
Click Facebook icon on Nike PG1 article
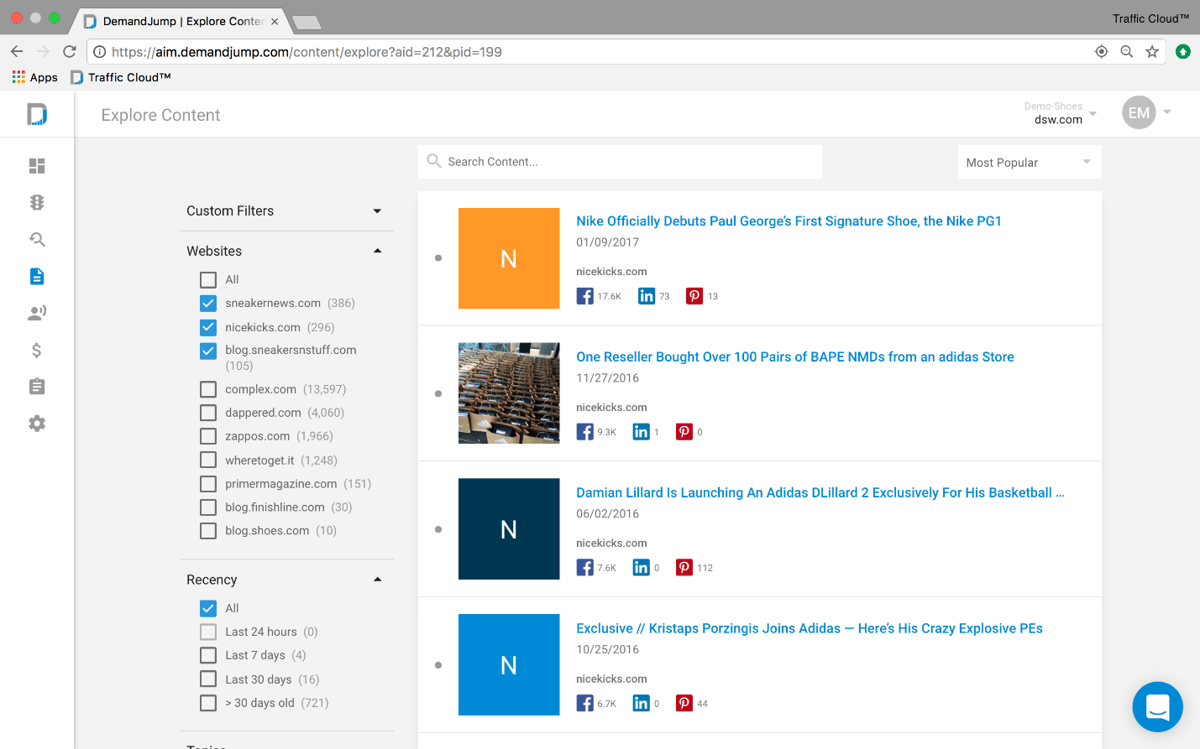[x=585, y=296]
